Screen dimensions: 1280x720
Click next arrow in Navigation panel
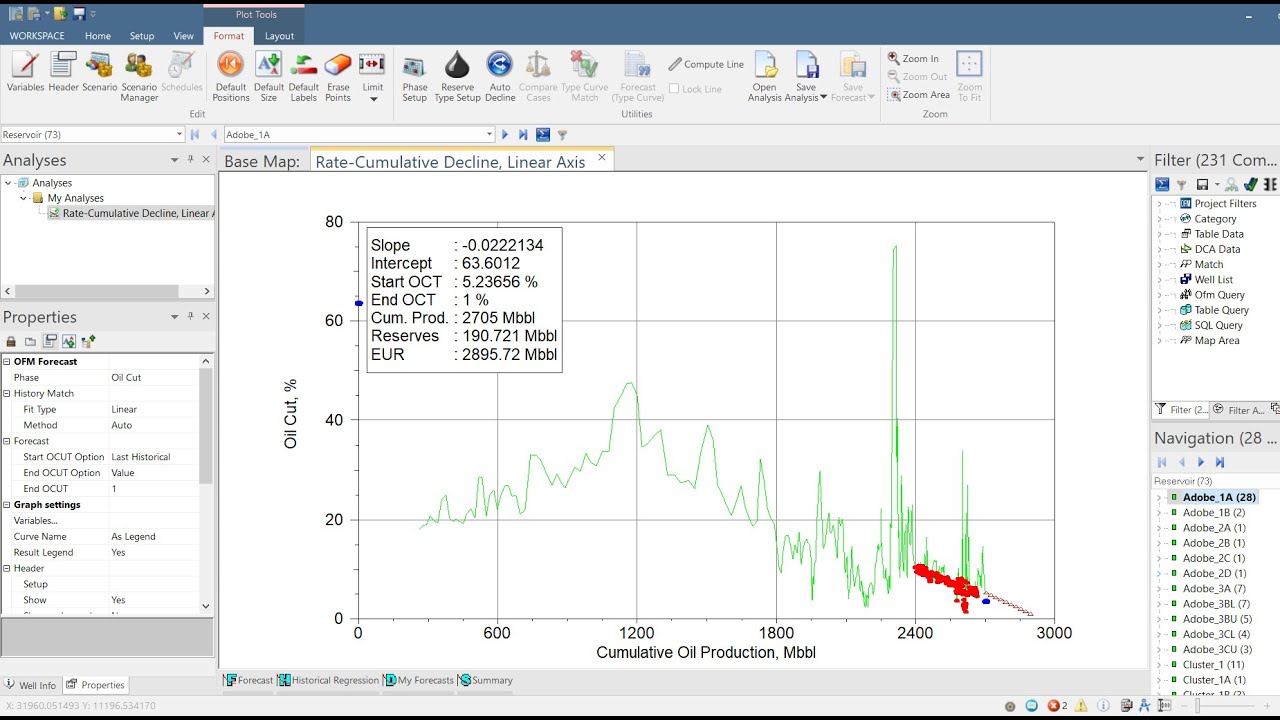point(1201,462)
